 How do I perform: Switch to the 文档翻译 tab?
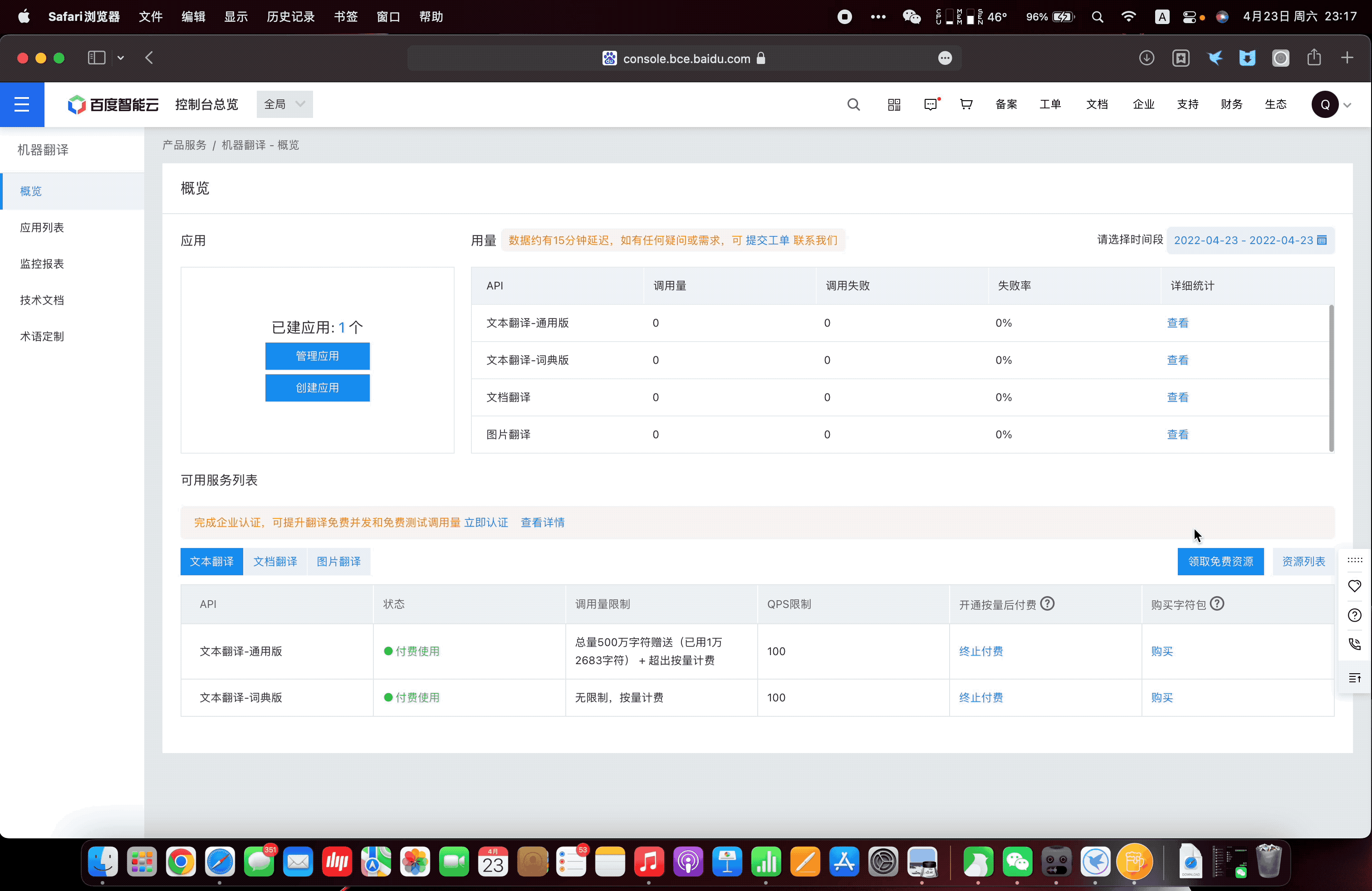coord(275,561)
